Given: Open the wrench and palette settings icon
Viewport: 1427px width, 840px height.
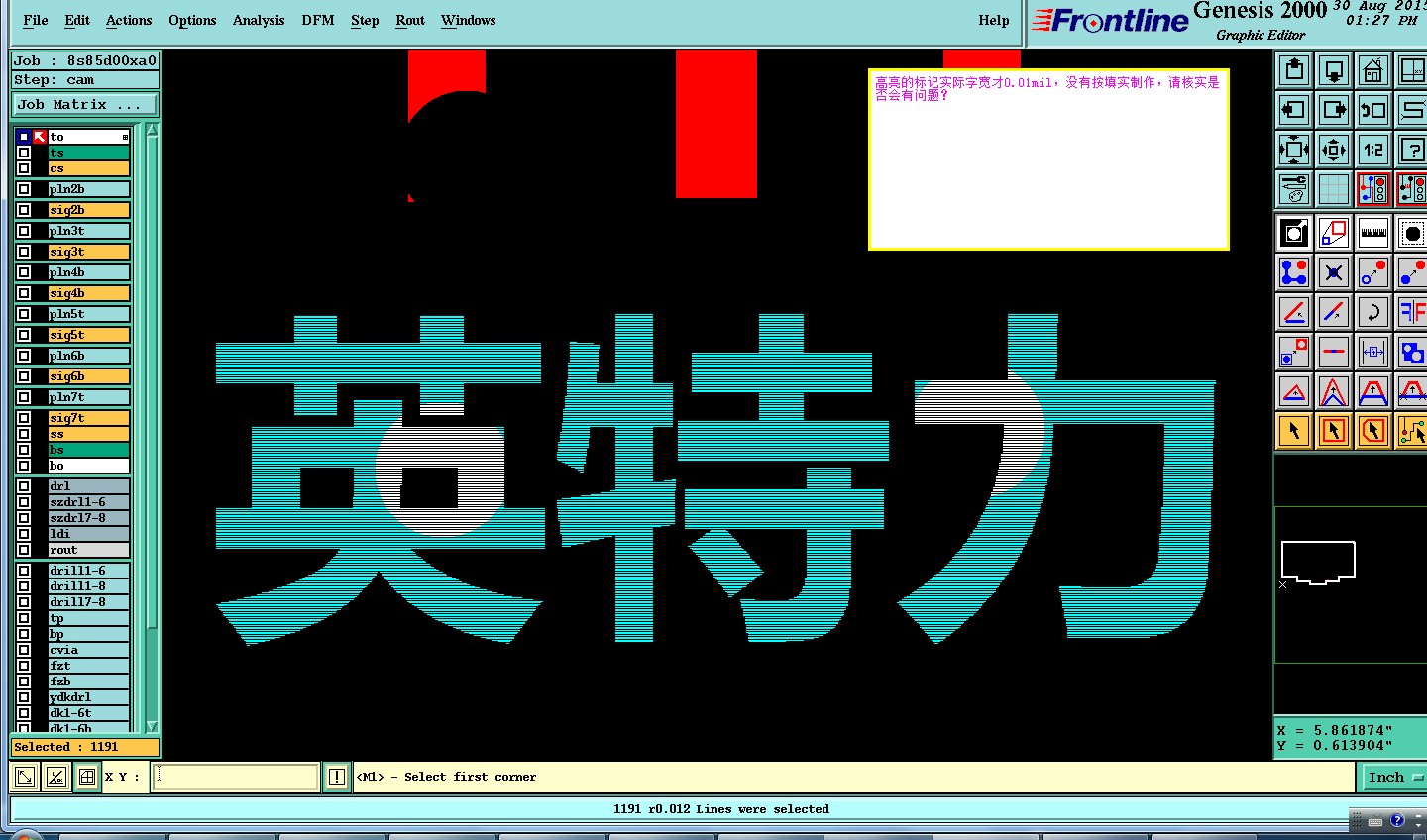Looking at the screenshot, I should 1294,189.
